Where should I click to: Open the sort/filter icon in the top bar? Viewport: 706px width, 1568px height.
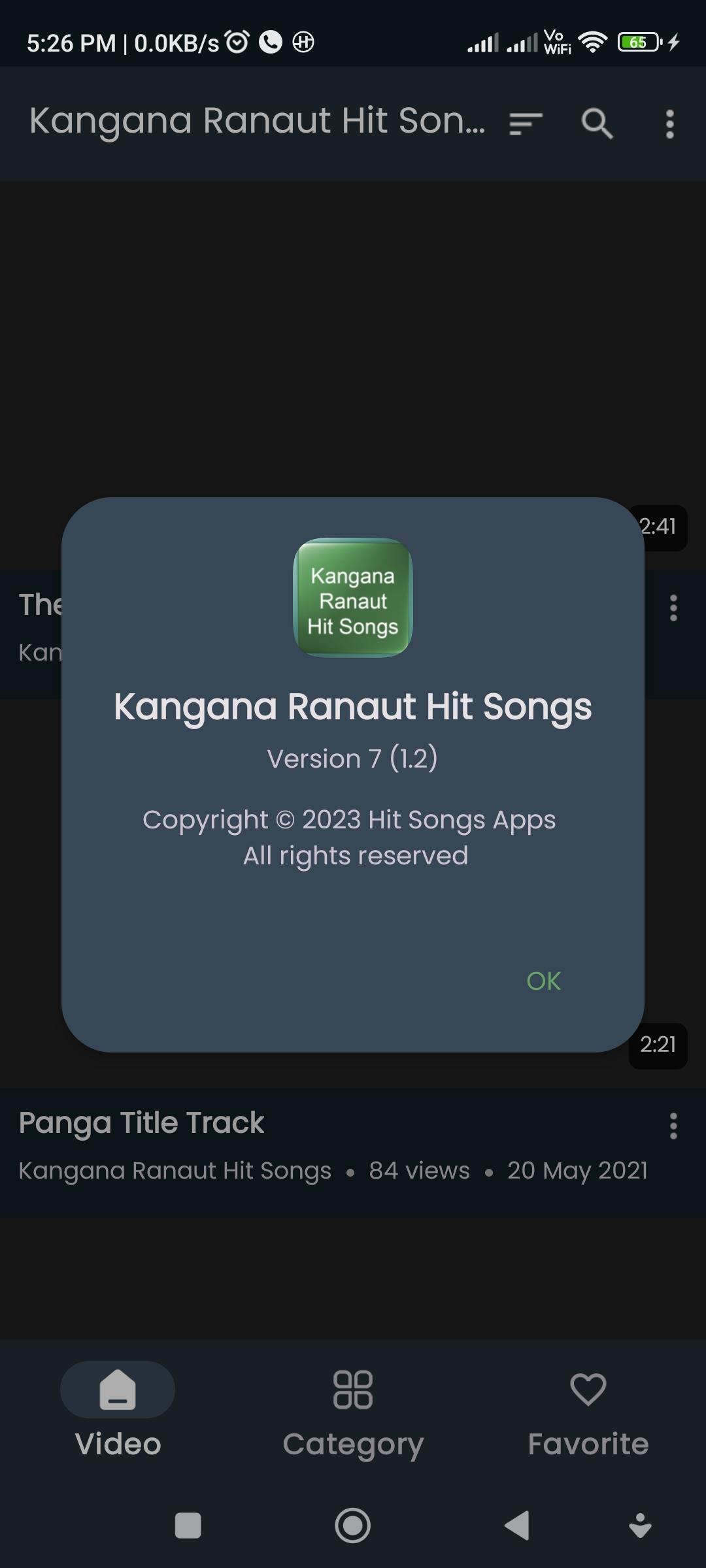click(x=526, y=123)
